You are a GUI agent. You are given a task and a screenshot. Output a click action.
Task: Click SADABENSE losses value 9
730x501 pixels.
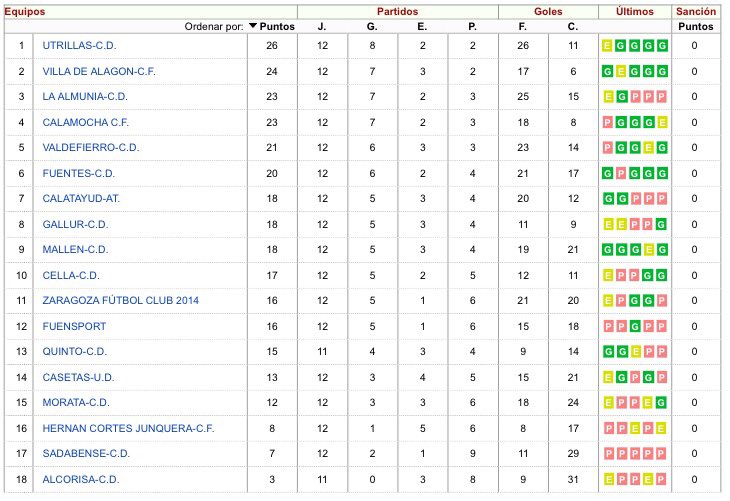(473, 454)
